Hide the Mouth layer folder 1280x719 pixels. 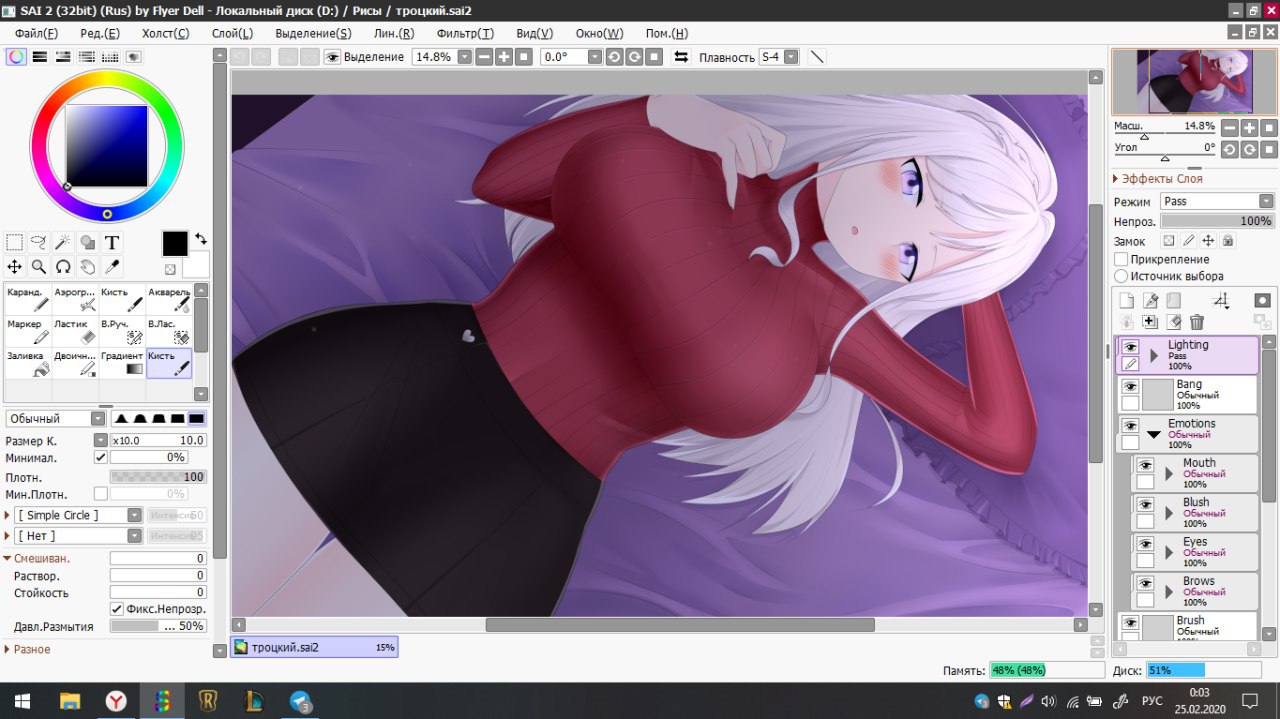1145,465
